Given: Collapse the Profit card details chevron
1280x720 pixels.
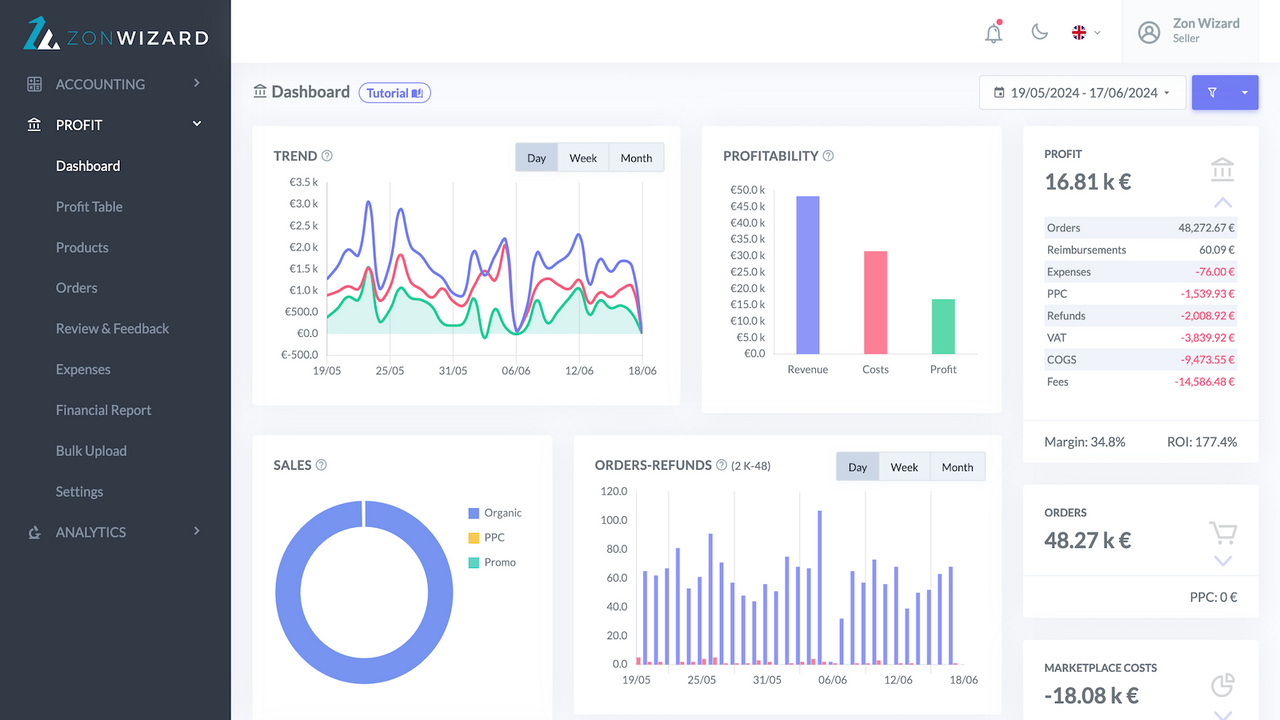Looking at the screenshot, I should 1222,203.
